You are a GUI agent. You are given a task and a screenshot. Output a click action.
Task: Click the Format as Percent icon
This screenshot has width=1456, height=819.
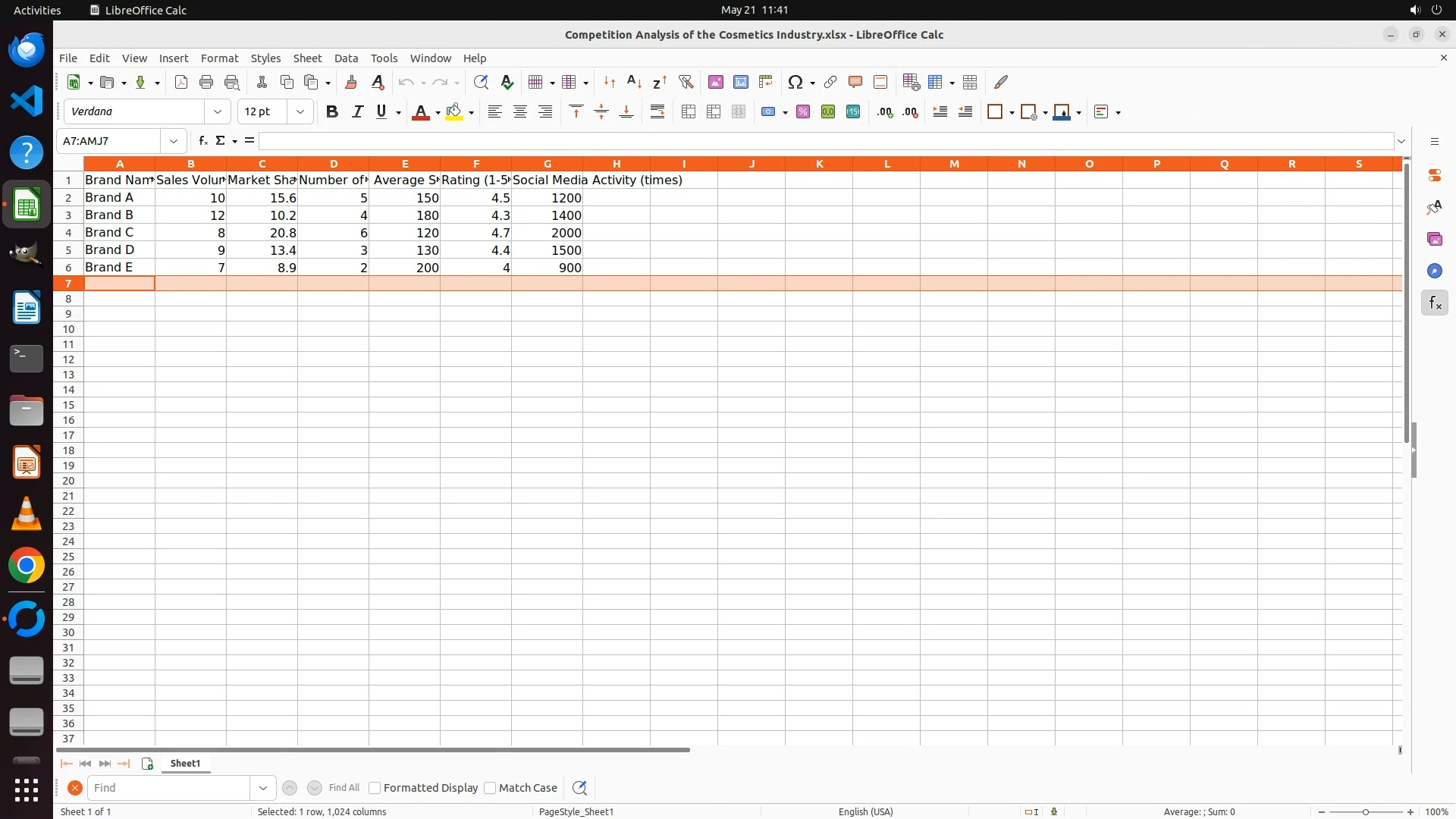(803, 112)
